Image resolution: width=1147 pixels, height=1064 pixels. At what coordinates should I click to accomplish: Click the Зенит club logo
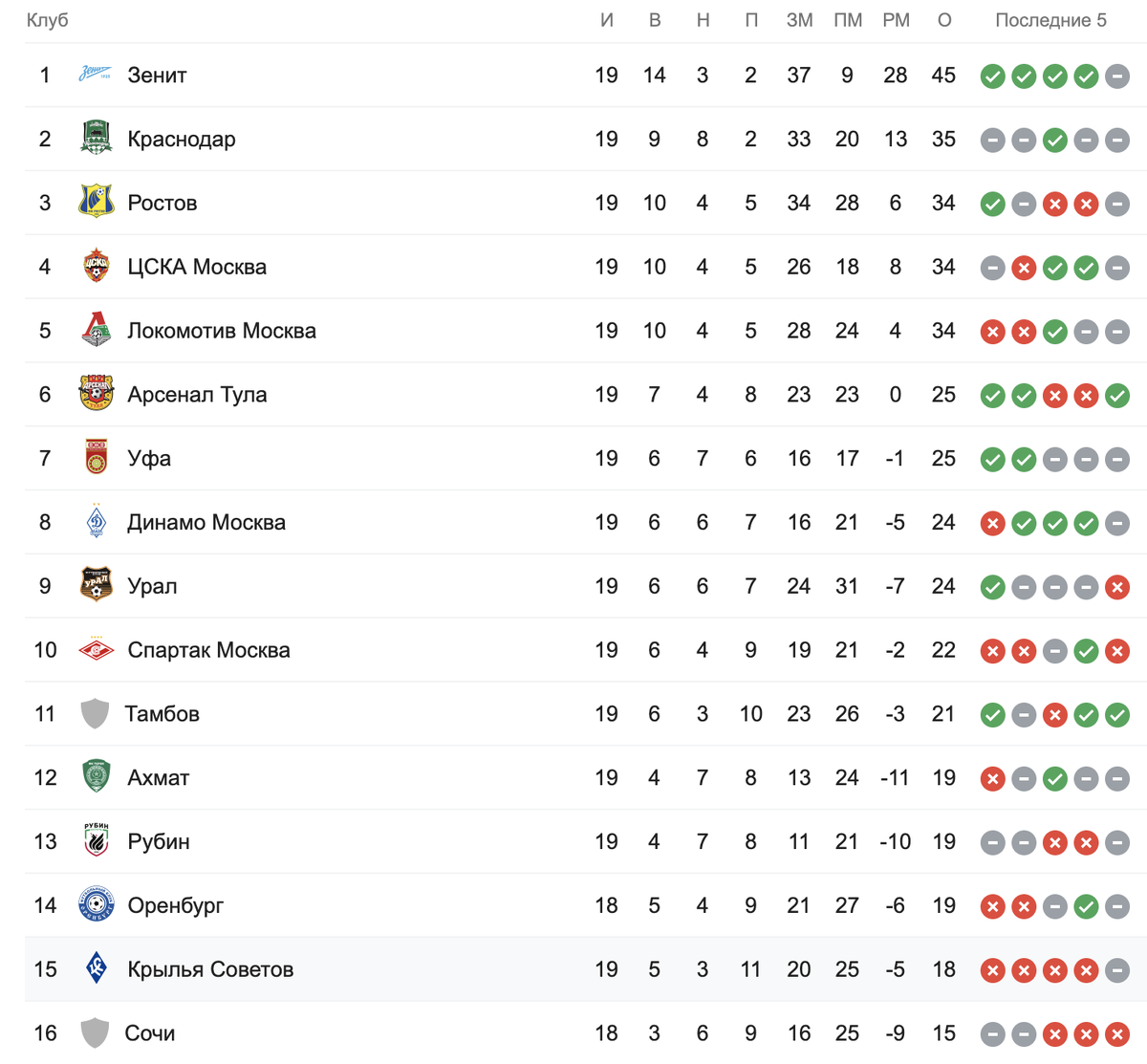(x=95, y=75)
